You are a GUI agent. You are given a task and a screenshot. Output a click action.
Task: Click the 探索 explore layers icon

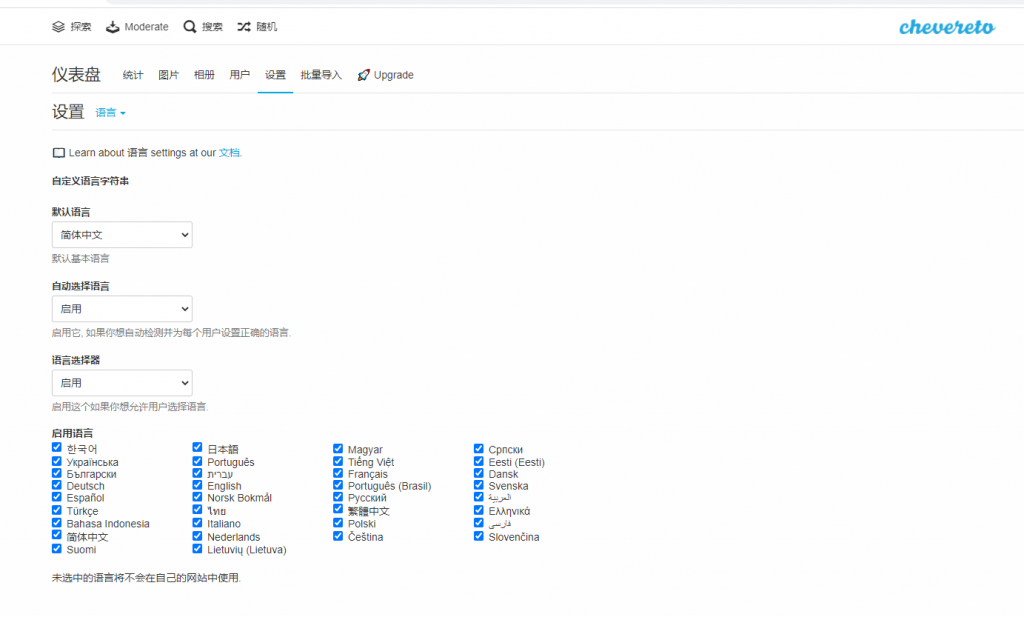tap(58, 27)
